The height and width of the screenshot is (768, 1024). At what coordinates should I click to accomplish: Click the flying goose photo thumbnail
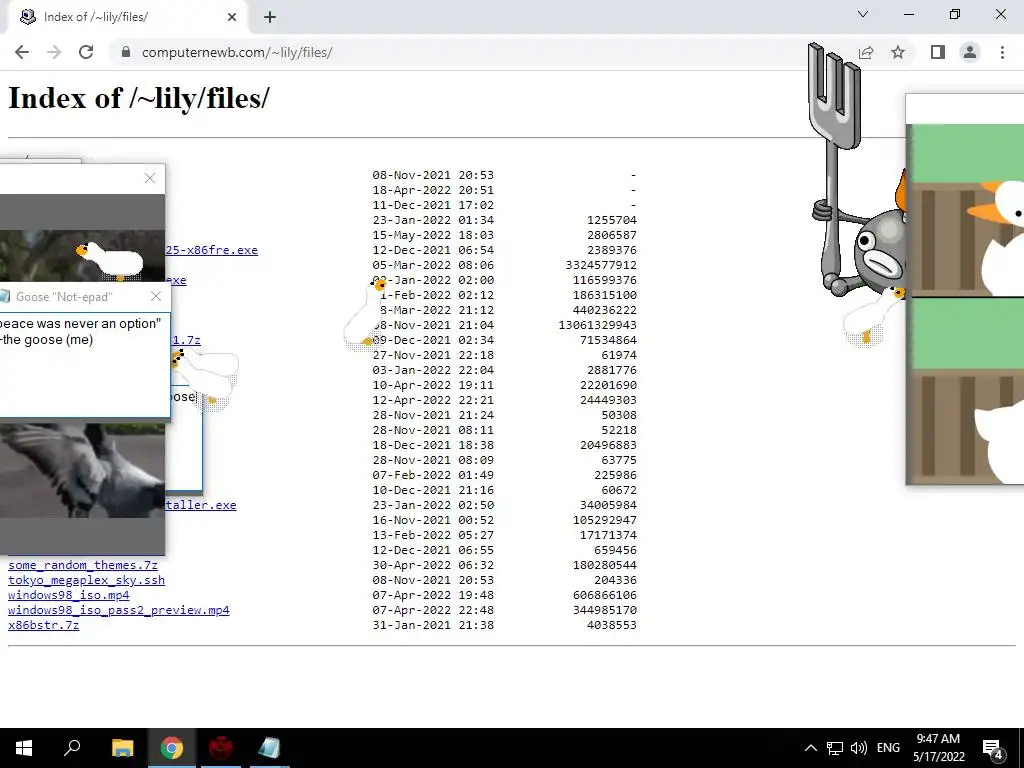click(x=82, y=470)
